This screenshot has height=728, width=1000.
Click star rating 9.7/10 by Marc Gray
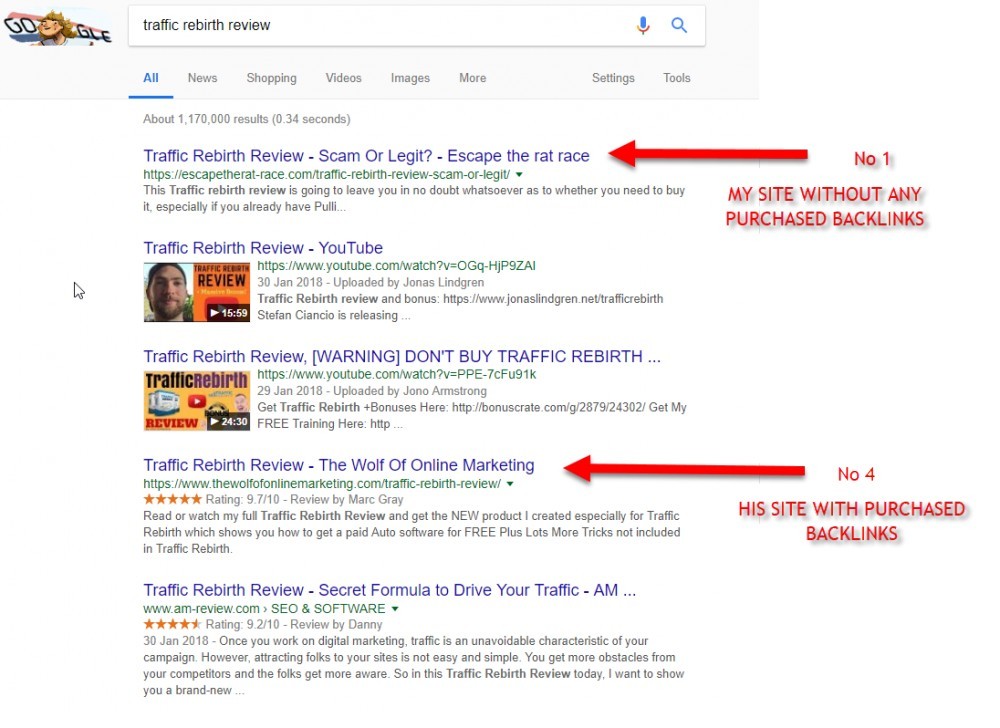[172, 499]
